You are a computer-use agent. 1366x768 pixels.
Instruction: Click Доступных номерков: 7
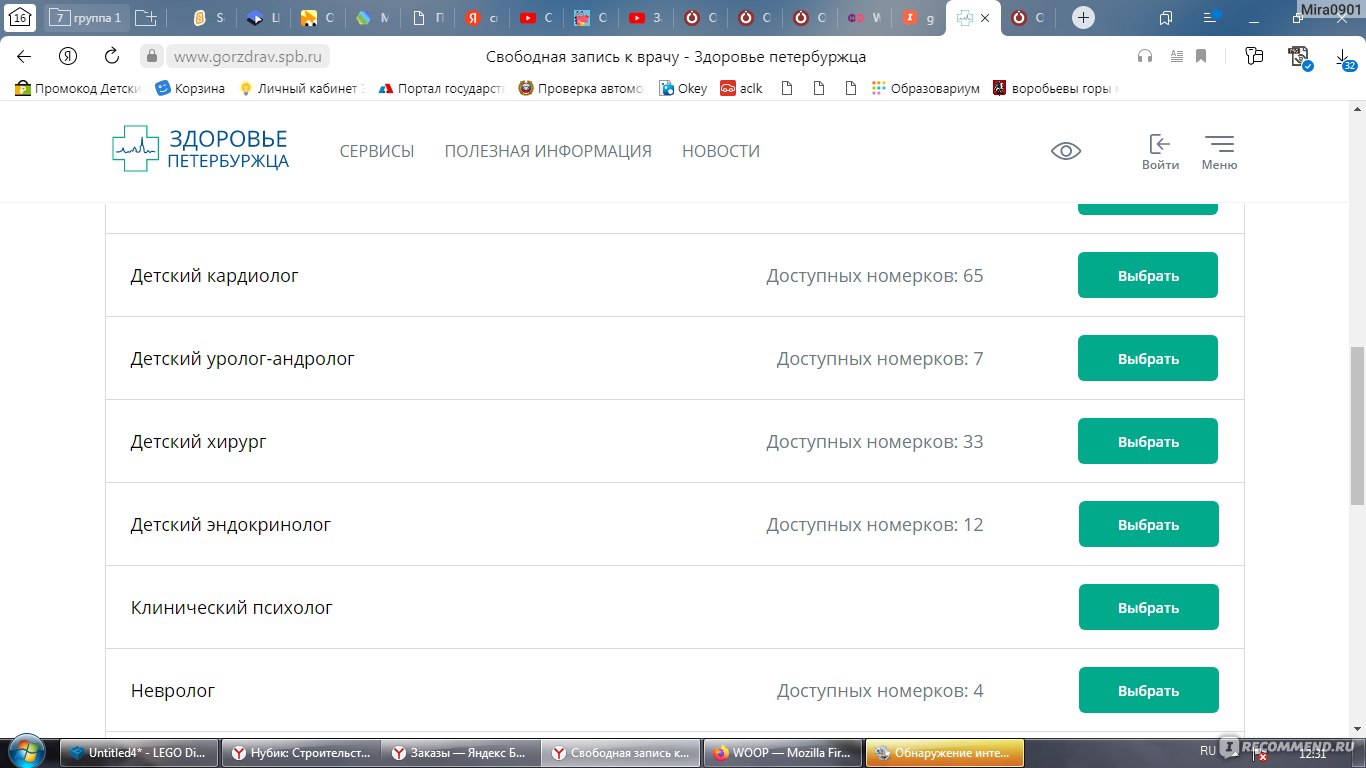click(880, 358)
